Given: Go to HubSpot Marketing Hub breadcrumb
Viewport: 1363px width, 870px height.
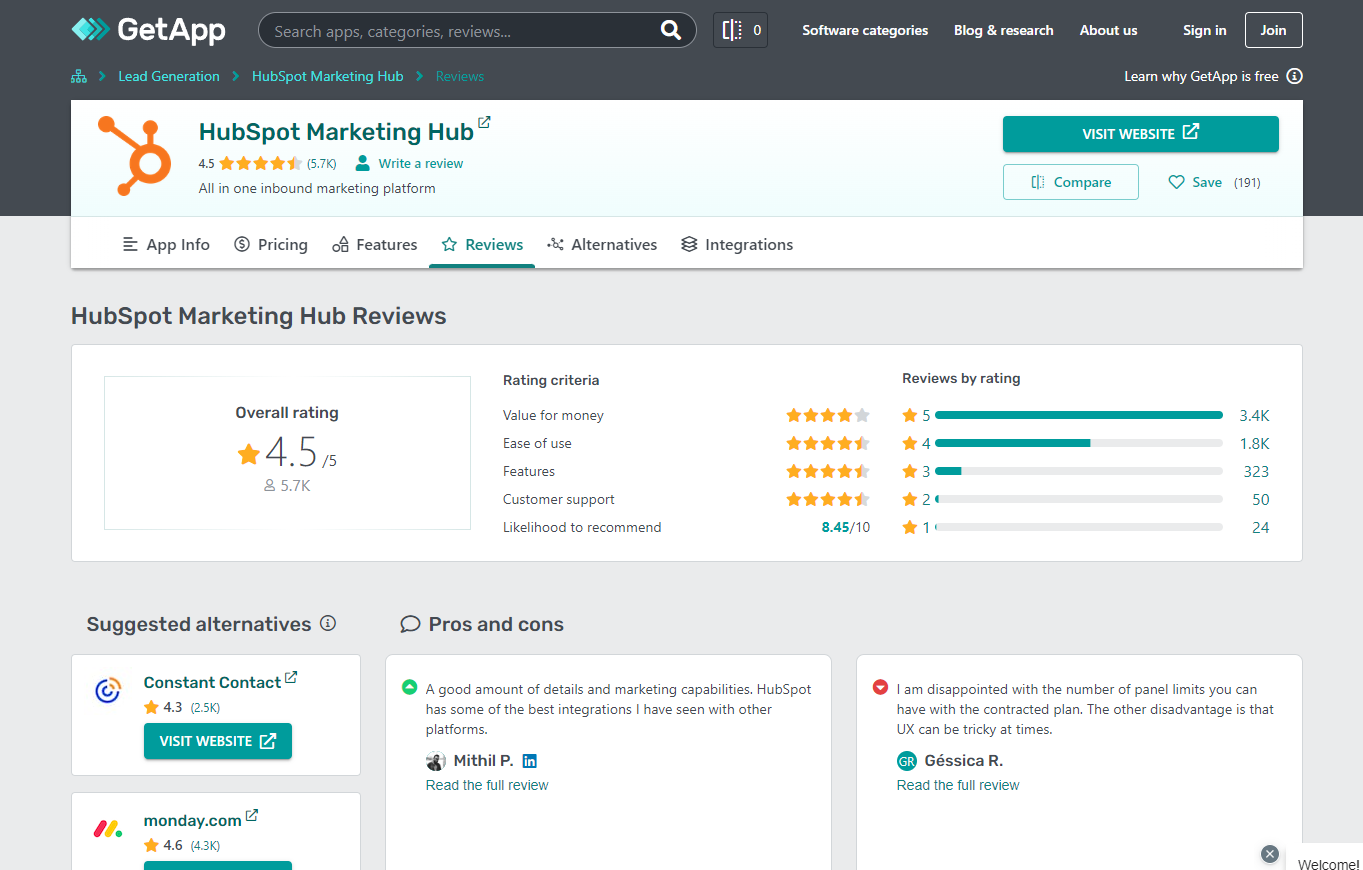Looking at the screenshot, I should click(x=328, y=76).
